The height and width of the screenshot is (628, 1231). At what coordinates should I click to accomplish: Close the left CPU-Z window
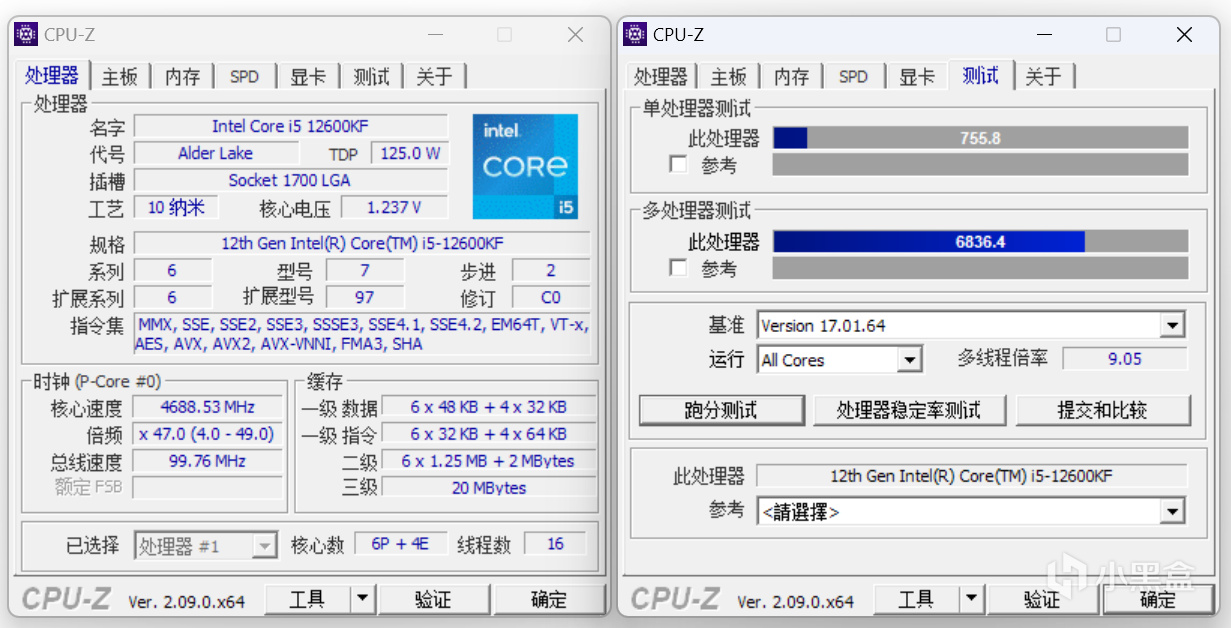[575, 35]
